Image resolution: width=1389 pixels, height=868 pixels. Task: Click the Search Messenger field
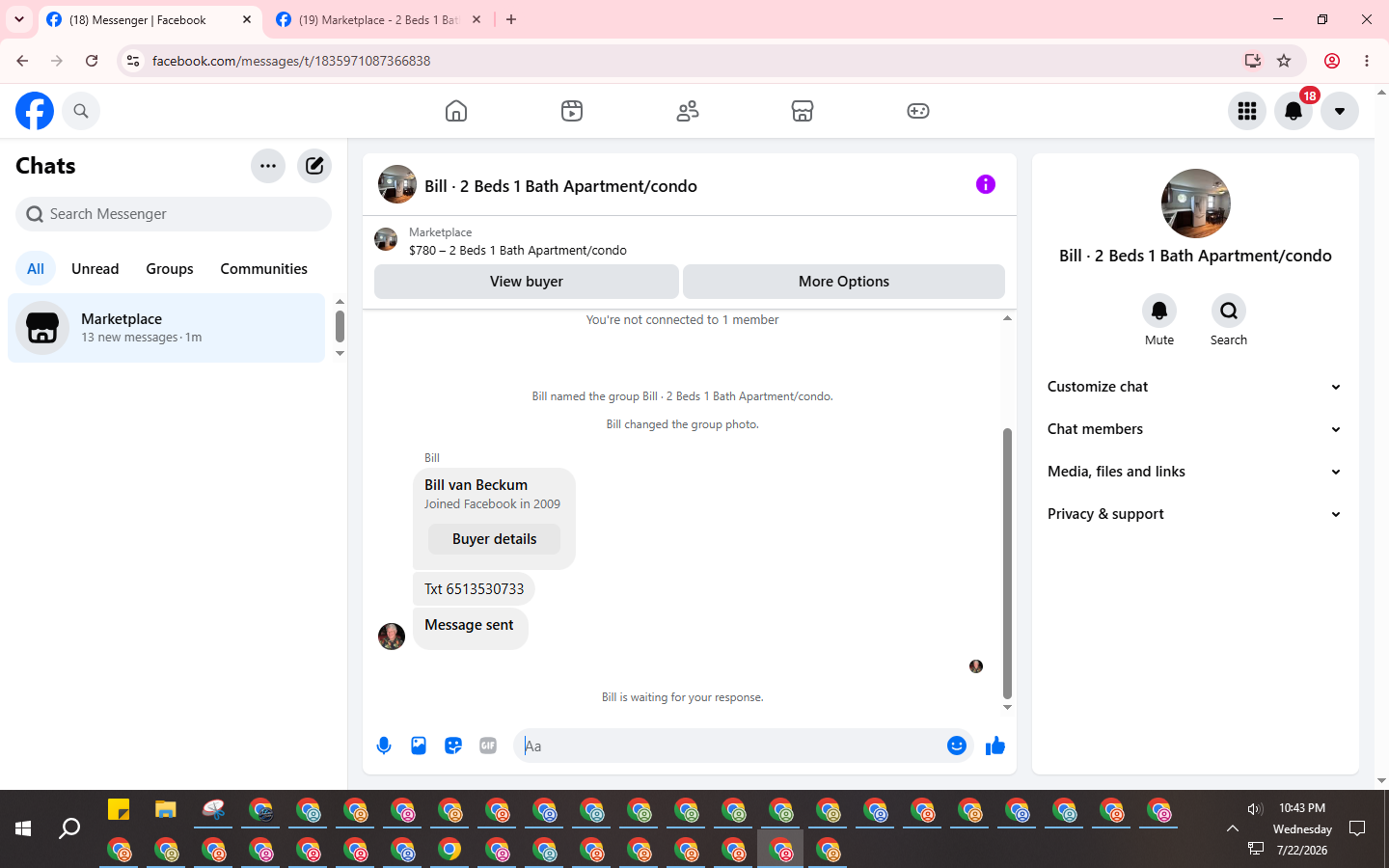click(174, 214)
